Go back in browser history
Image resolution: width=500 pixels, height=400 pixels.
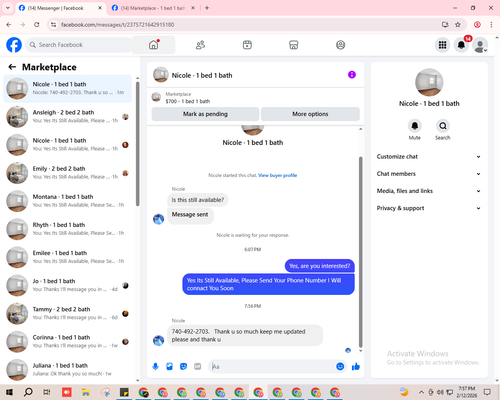[9, 24]
